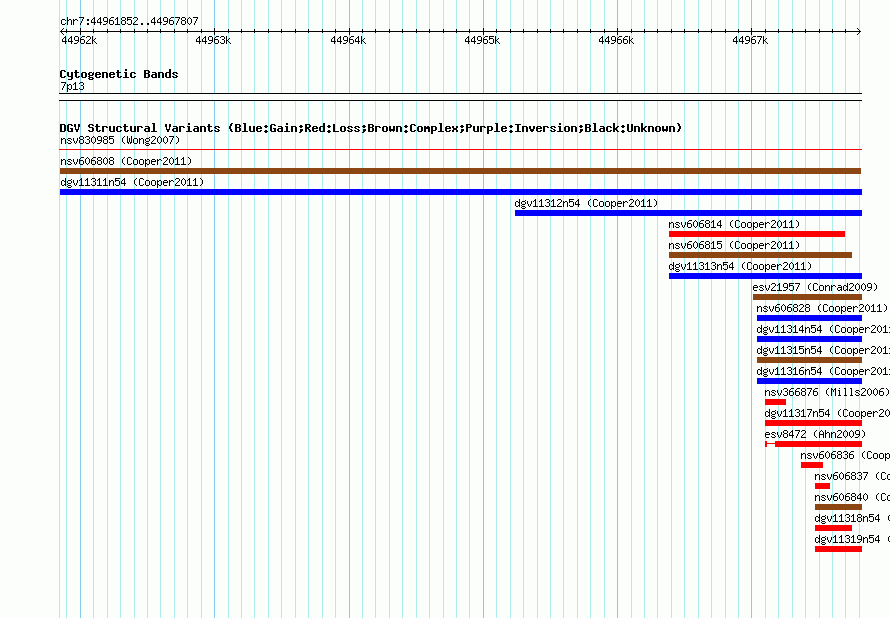Open the nsv606836 variant label
The image size is (890, 618).
click(x=845, y=455)
